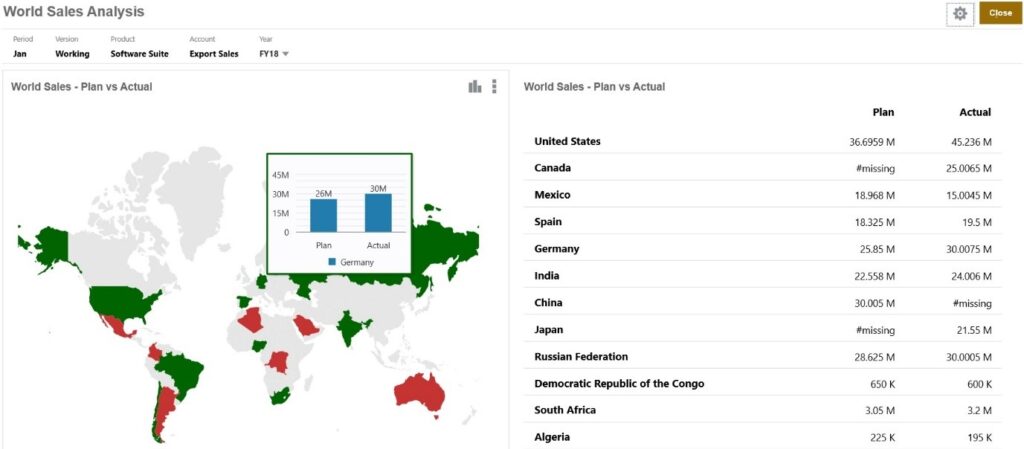
Task: Open the dashboard settings gear icon
Action: (x=959, y=14)
